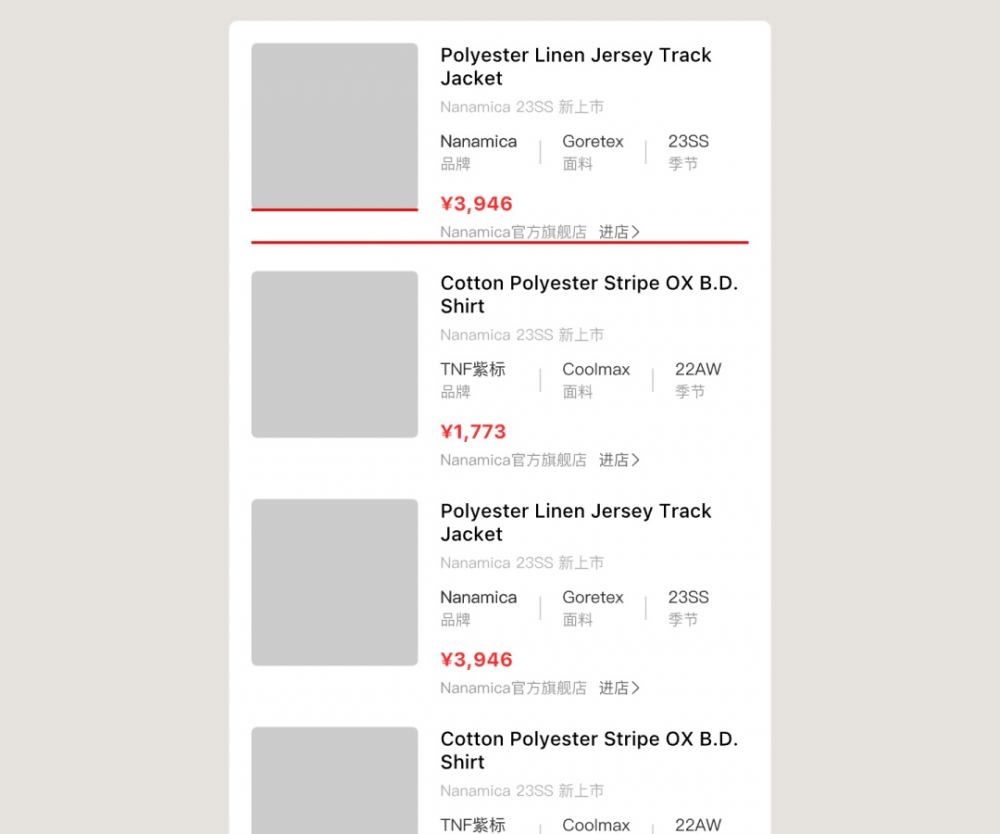Screen dimensions: 1000x834
Task: Open bottom 'Cotton Polyester Stripe OX B.D. Shirt' title
Action: pyautogui.click(x=589, y=750)
